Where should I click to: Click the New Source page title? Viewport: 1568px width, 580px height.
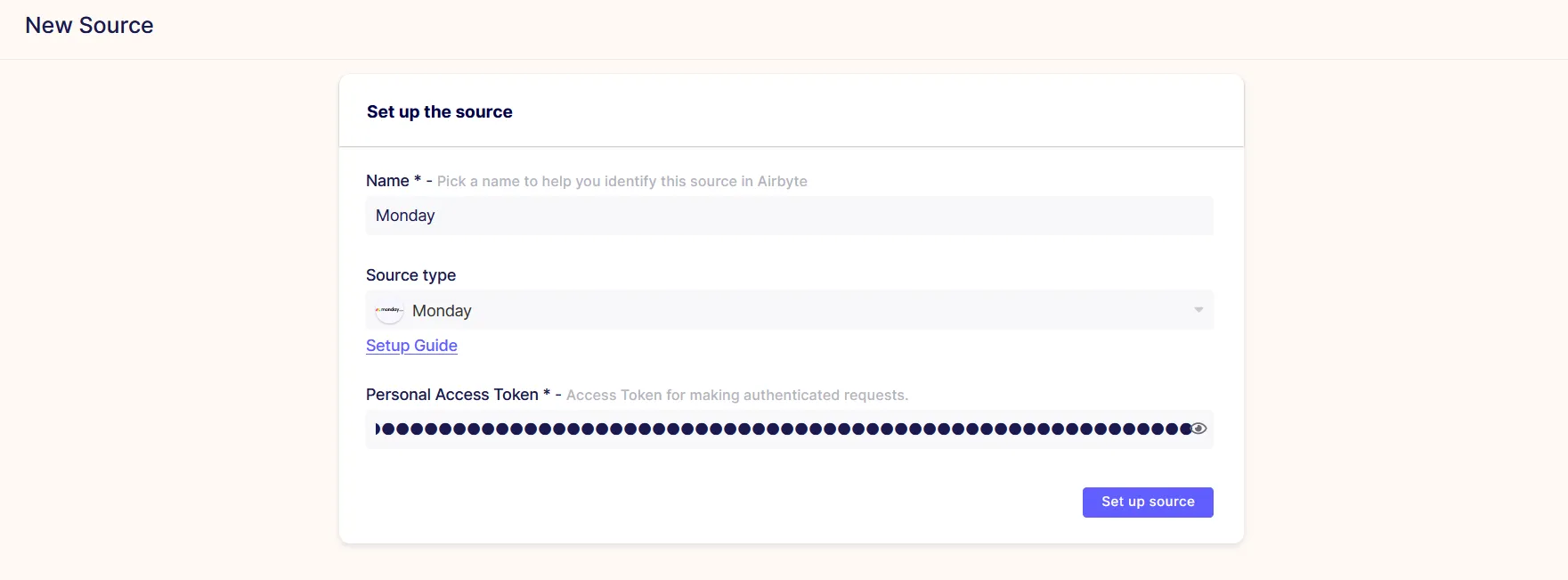(x=89, y=26)
